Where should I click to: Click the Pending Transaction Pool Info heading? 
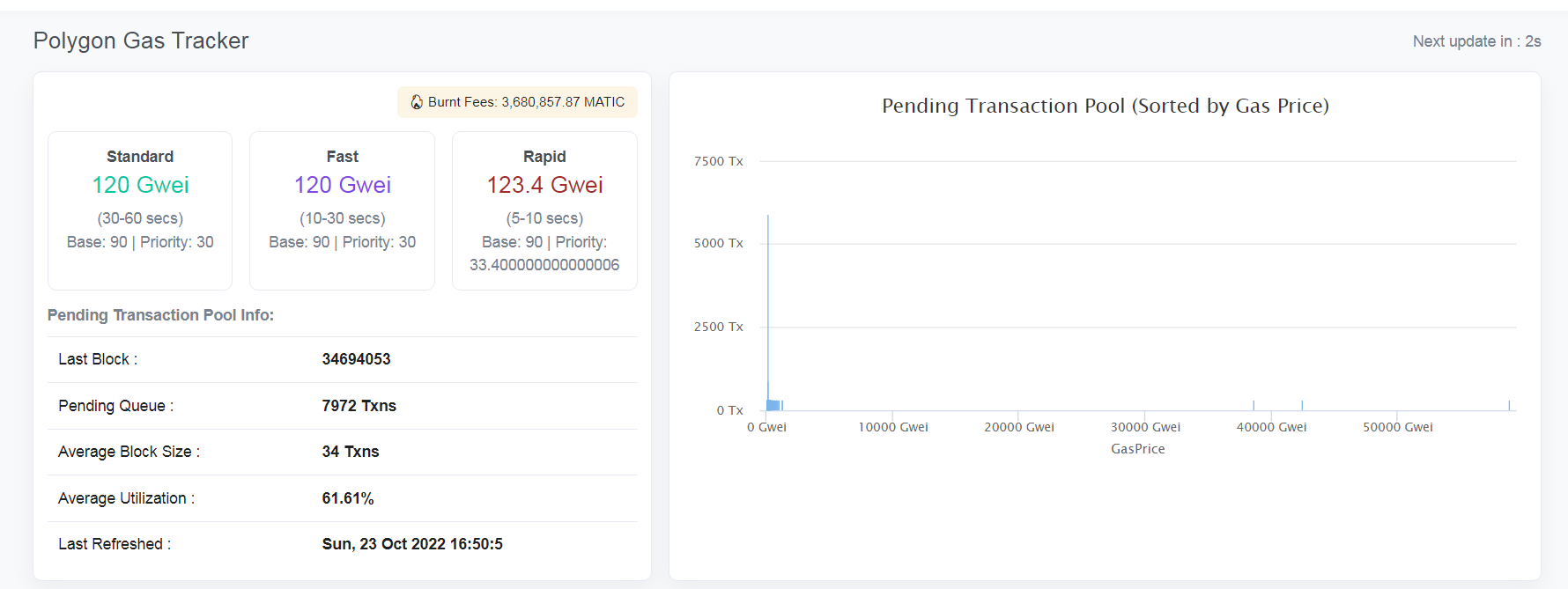tap(160, 315)
